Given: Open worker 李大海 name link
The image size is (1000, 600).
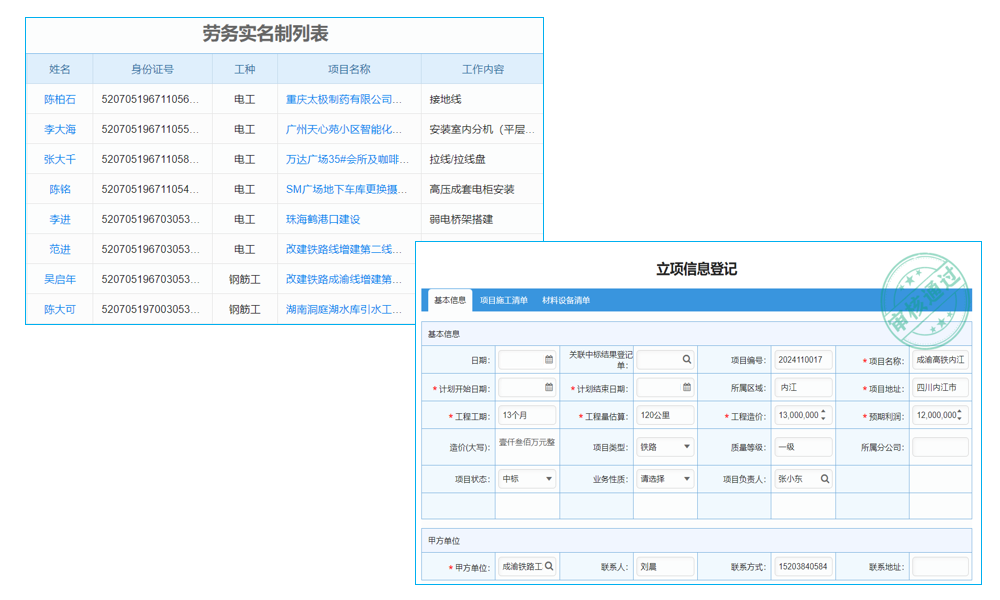Looking at the screenshot, I should pyautogui.click(x=58, y=128).
